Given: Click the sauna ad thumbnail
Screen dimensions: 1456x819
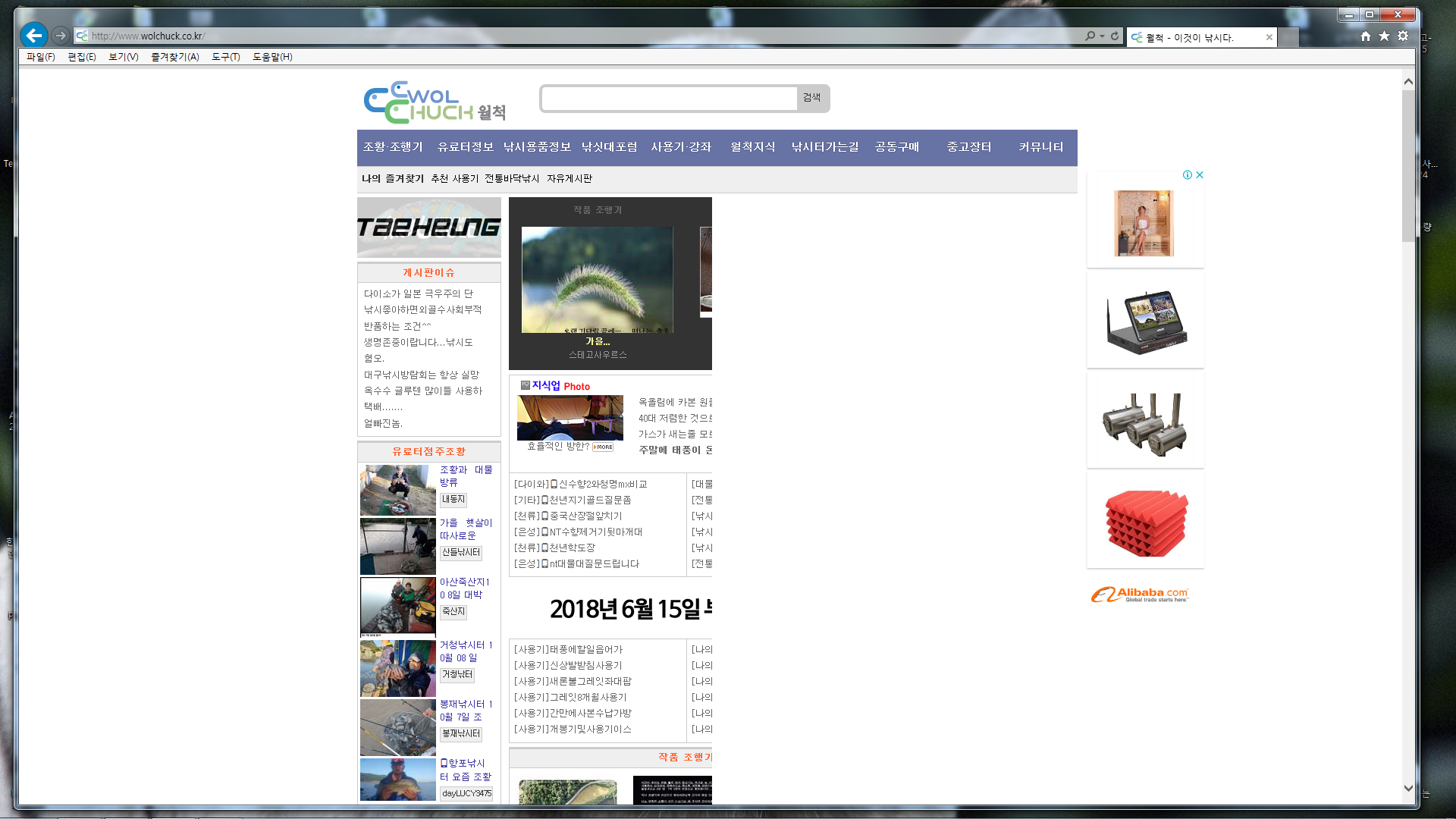Looking at the screenshot, I should [x=1144, y=223].
